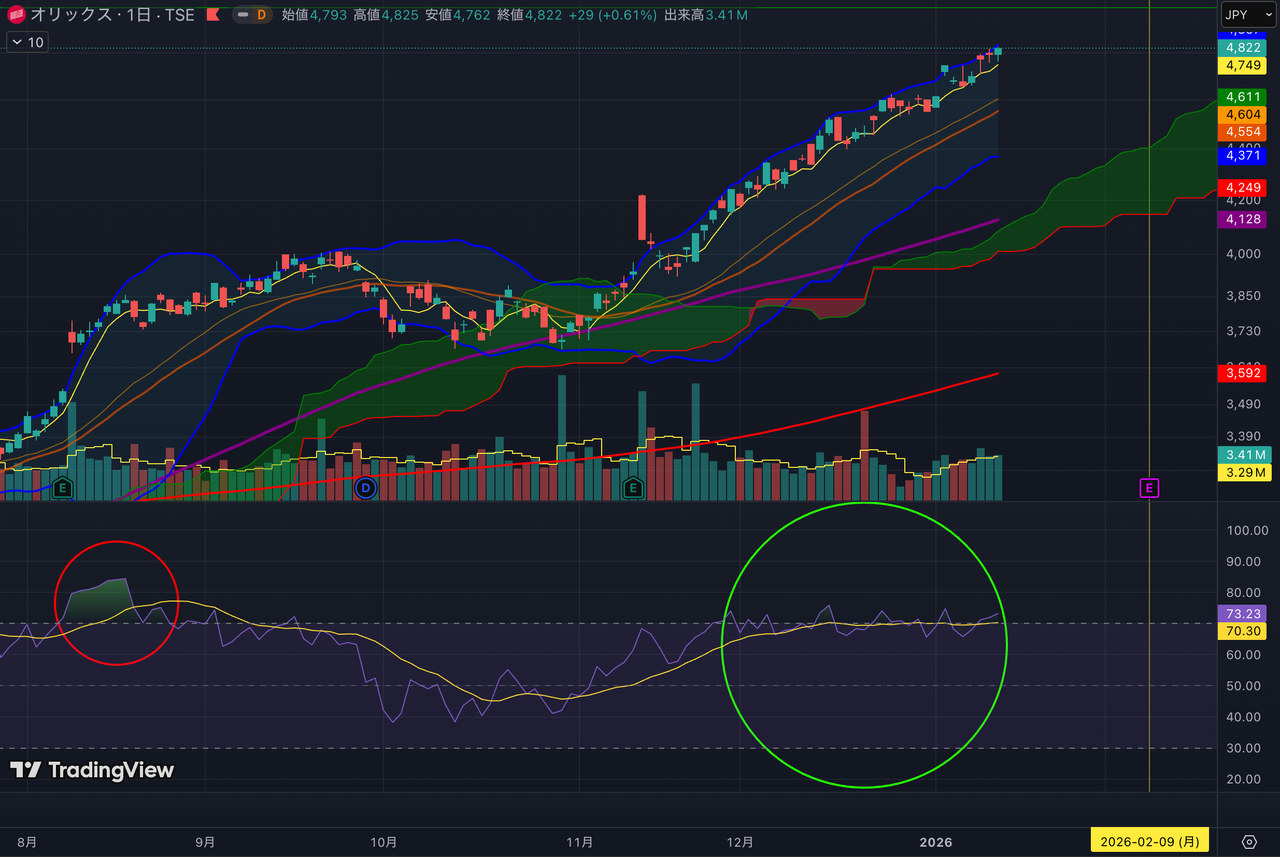Click the ORIX red symbol logo
Image resolution: width=1280 pixels, height=857 pixels.
click(17, 15)
